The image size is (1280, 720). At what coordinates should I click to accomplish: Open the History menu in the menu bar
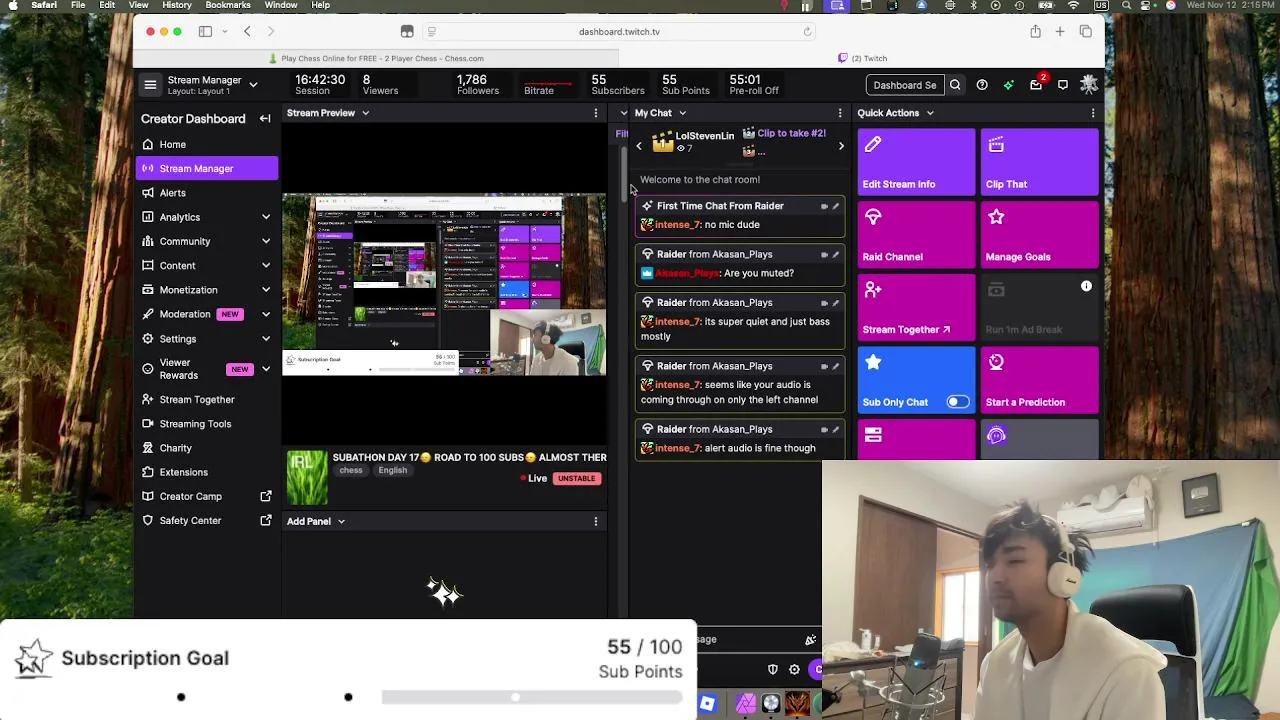coord(177,6)
